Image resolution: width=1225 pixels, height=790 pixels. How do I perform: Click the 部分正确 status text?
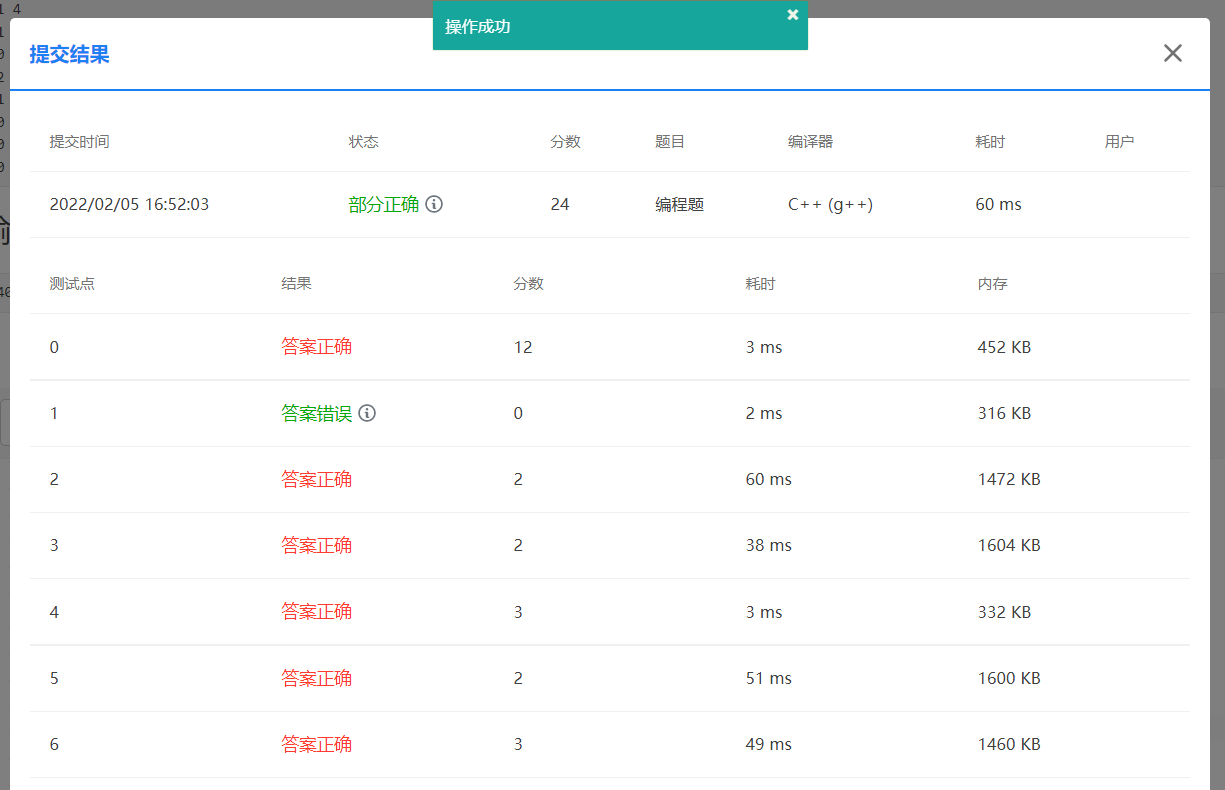point(384,204)
